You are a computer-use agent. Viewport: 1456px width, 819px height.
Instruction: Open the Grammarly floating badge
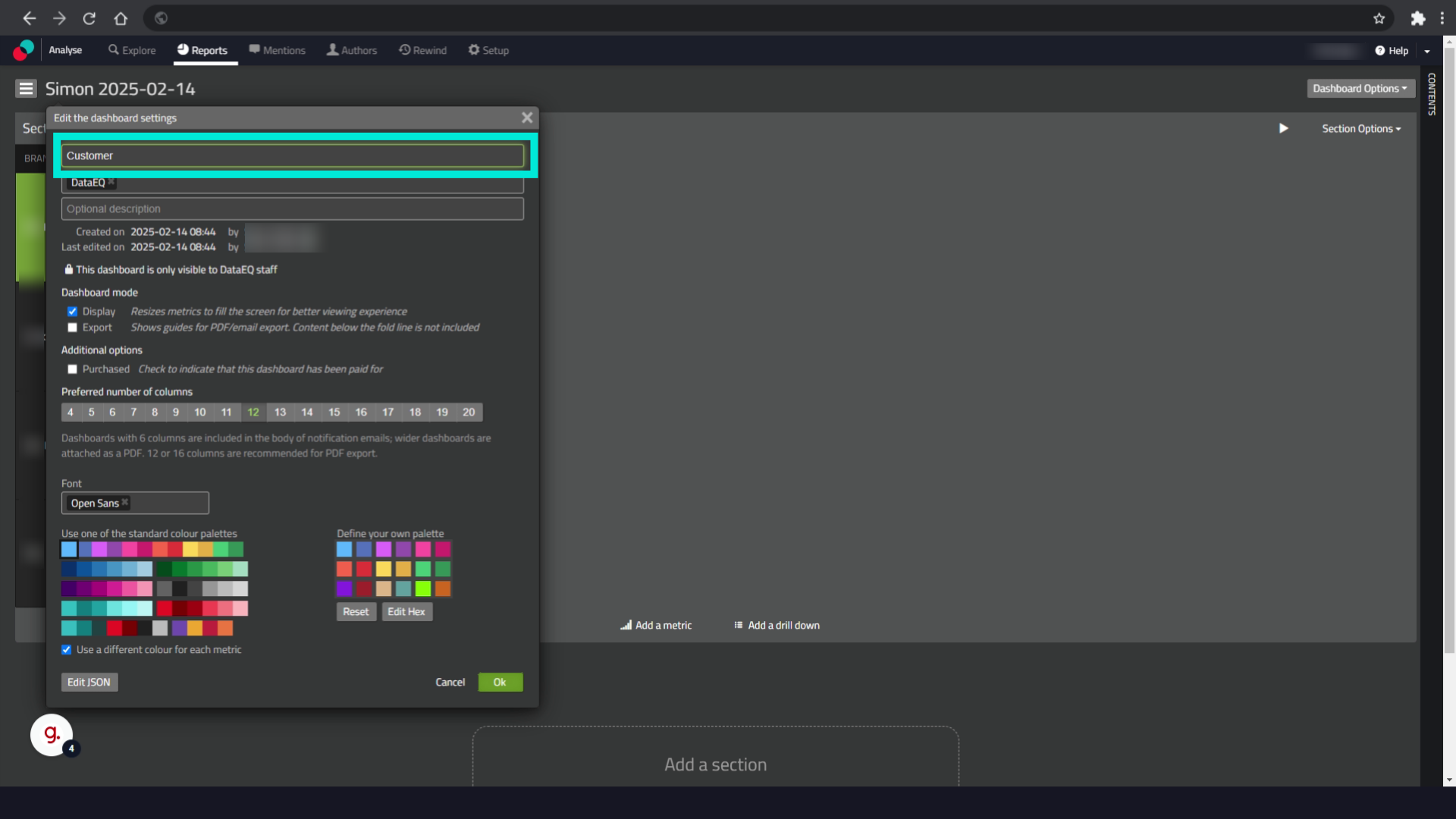[x=52, y=734]
